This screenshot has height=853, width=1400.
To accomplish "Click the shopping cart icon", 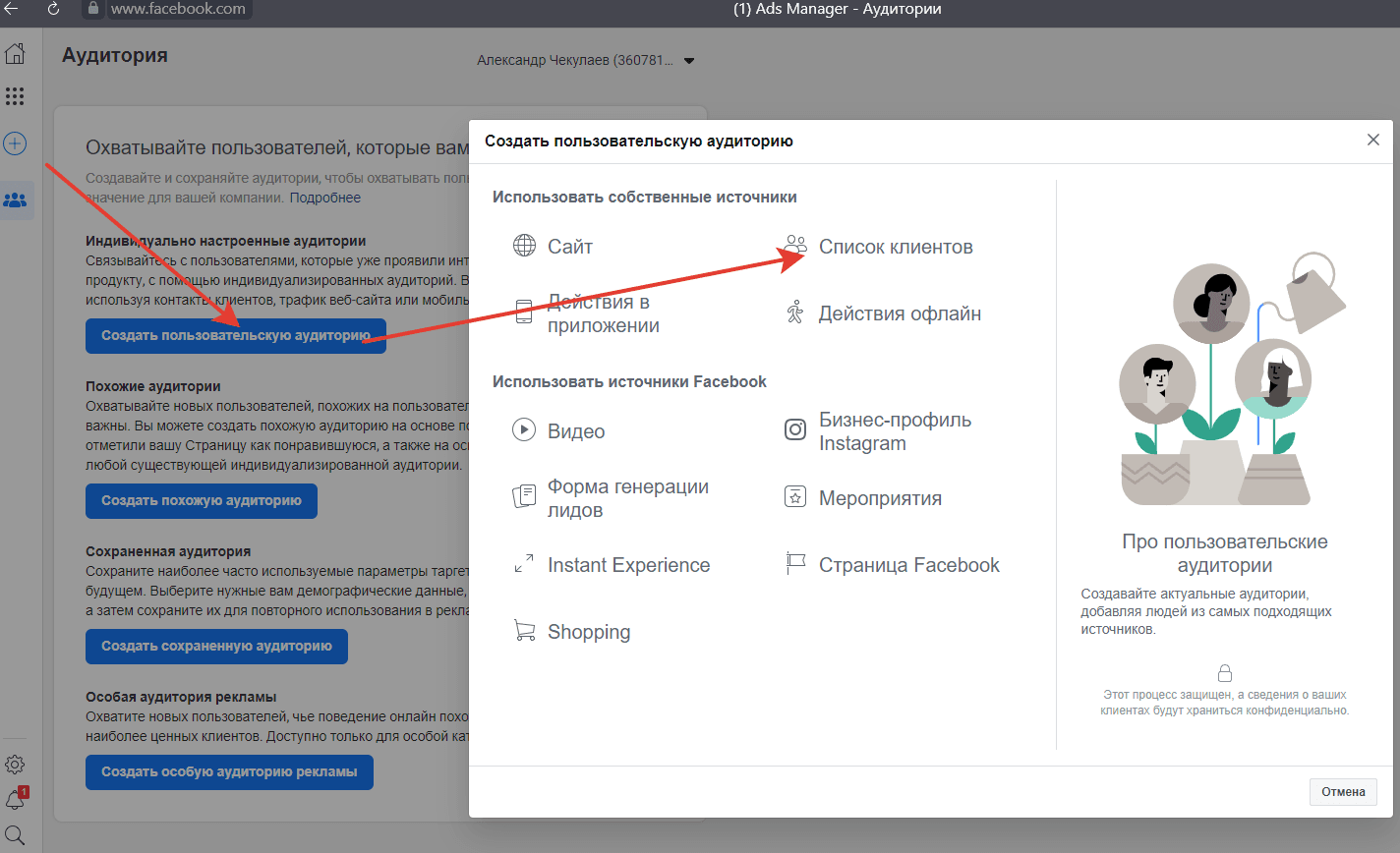I will (x=524, y=630).
